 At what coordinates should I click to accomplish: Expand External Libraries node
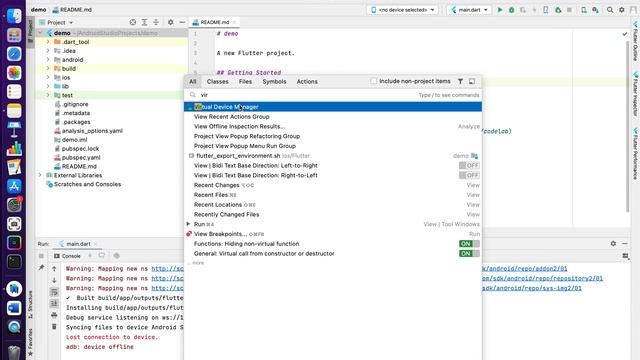tap(40, 175)
